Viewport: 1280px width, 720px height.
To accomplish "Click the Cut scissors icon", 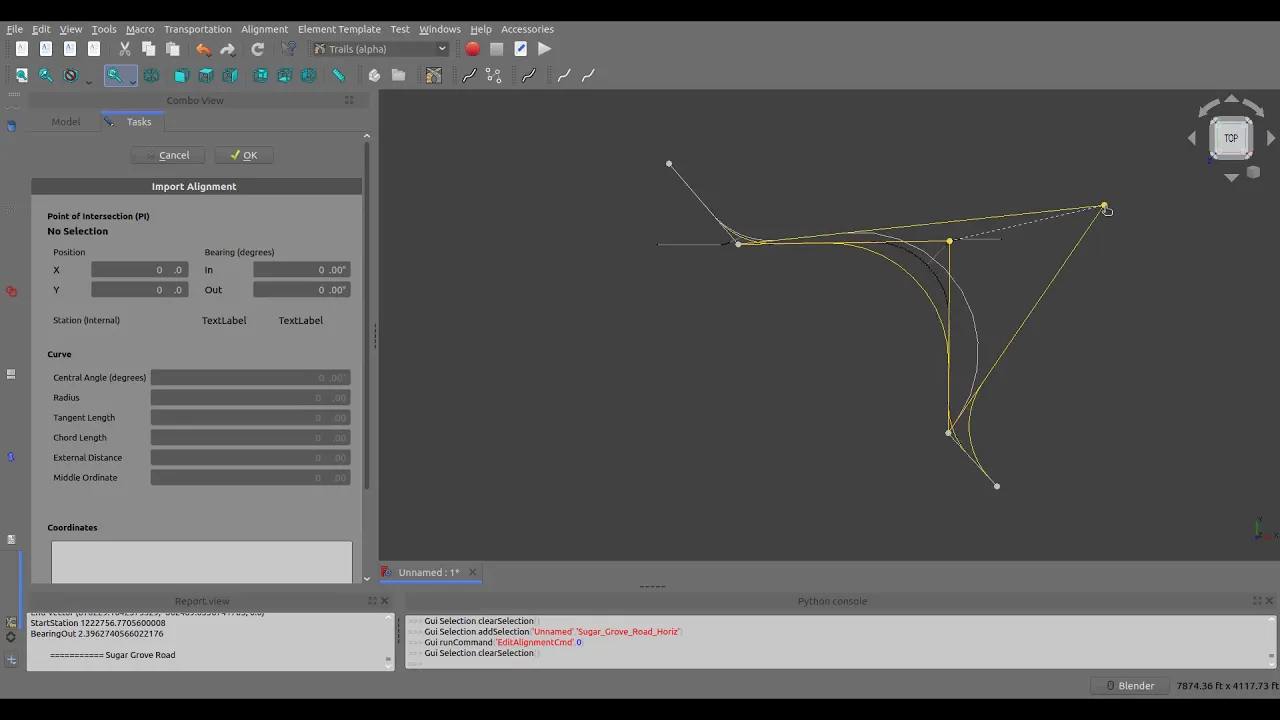I will (124, 49).
